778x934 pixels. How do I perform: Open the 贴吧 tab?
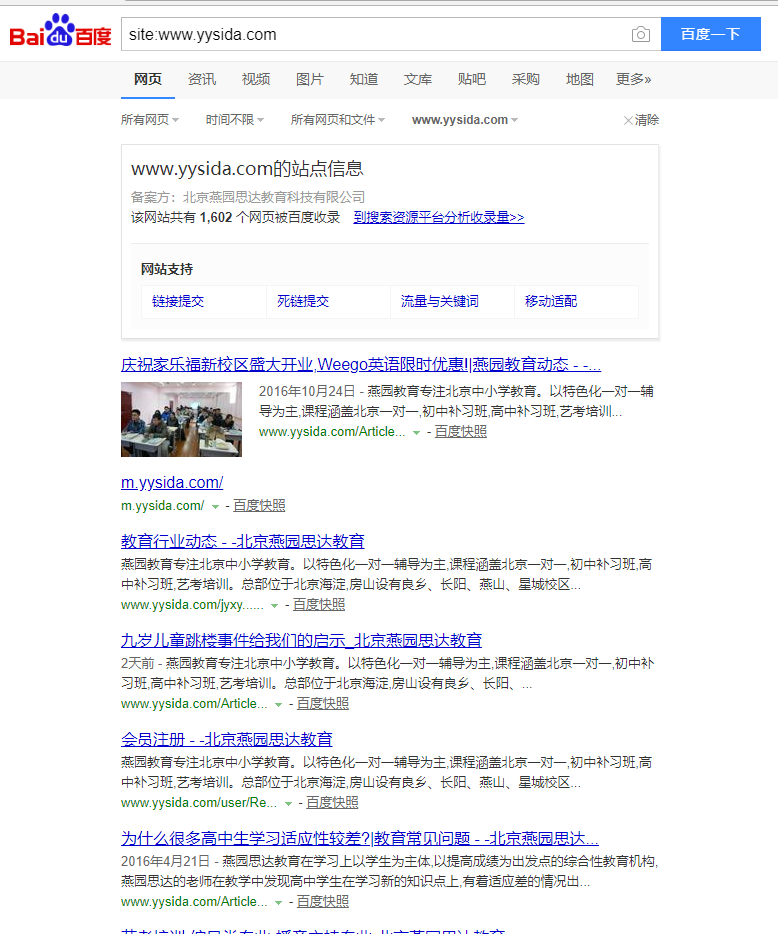[x=472, y=79]
